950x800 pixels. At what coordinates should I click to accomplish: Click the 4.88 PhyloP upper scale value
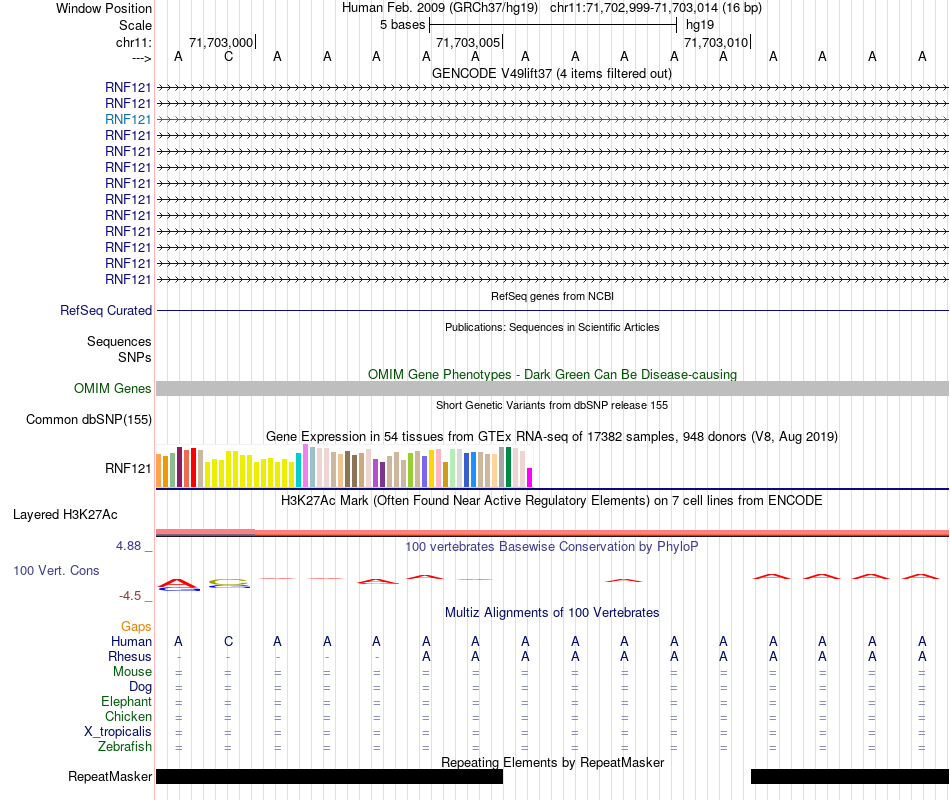pyautogui.click(x=128, y=546)
